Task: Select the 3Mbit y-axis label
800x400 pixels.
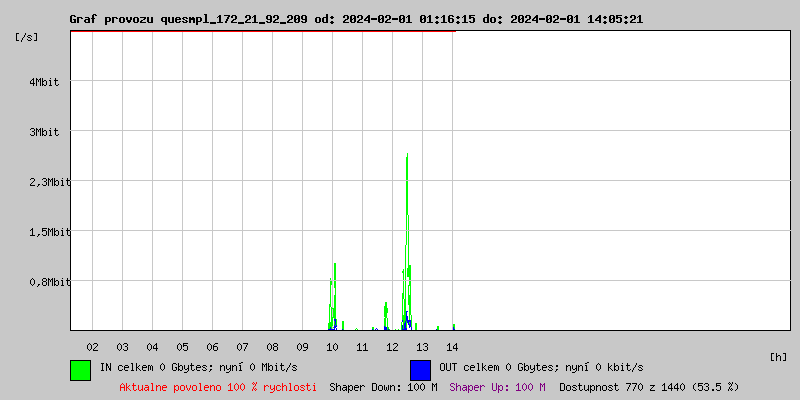Action: click(45, 132)
